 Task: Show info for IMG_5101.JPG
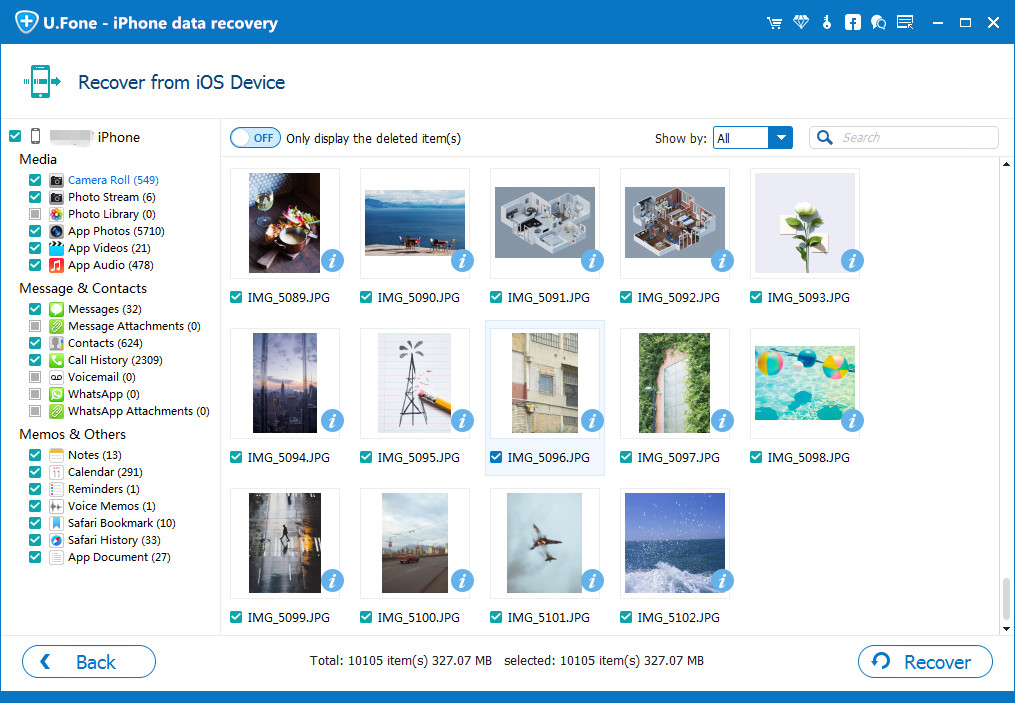(592, 581)
